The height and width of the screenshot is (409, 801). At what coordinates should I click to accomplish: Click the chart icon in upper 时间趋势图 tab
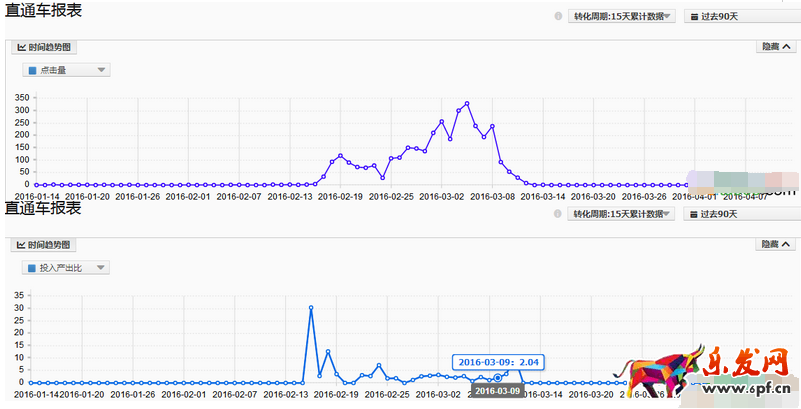tap(21, 47)
